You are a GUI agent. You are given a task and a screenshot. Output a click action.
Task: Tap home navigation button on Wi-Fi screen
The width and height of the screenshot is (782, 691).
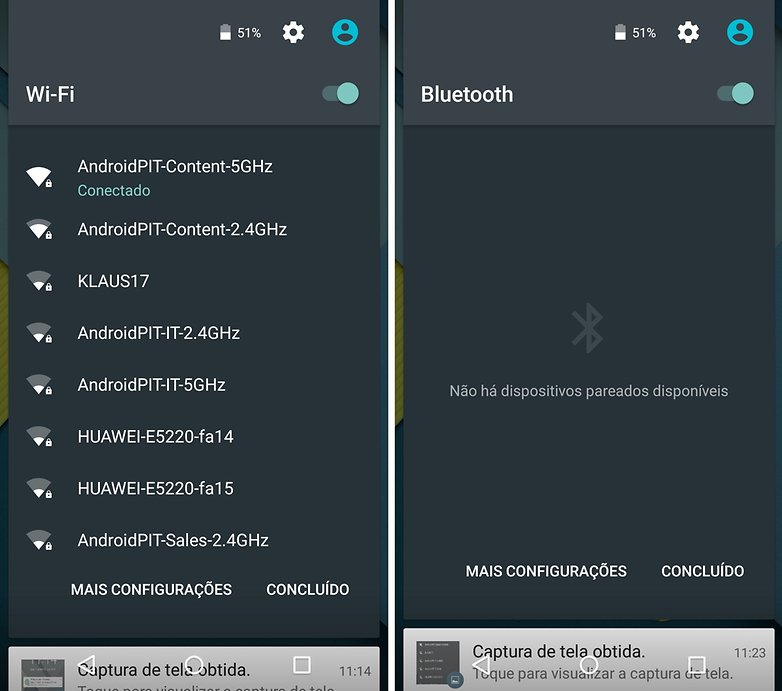(x=194, y=665)
